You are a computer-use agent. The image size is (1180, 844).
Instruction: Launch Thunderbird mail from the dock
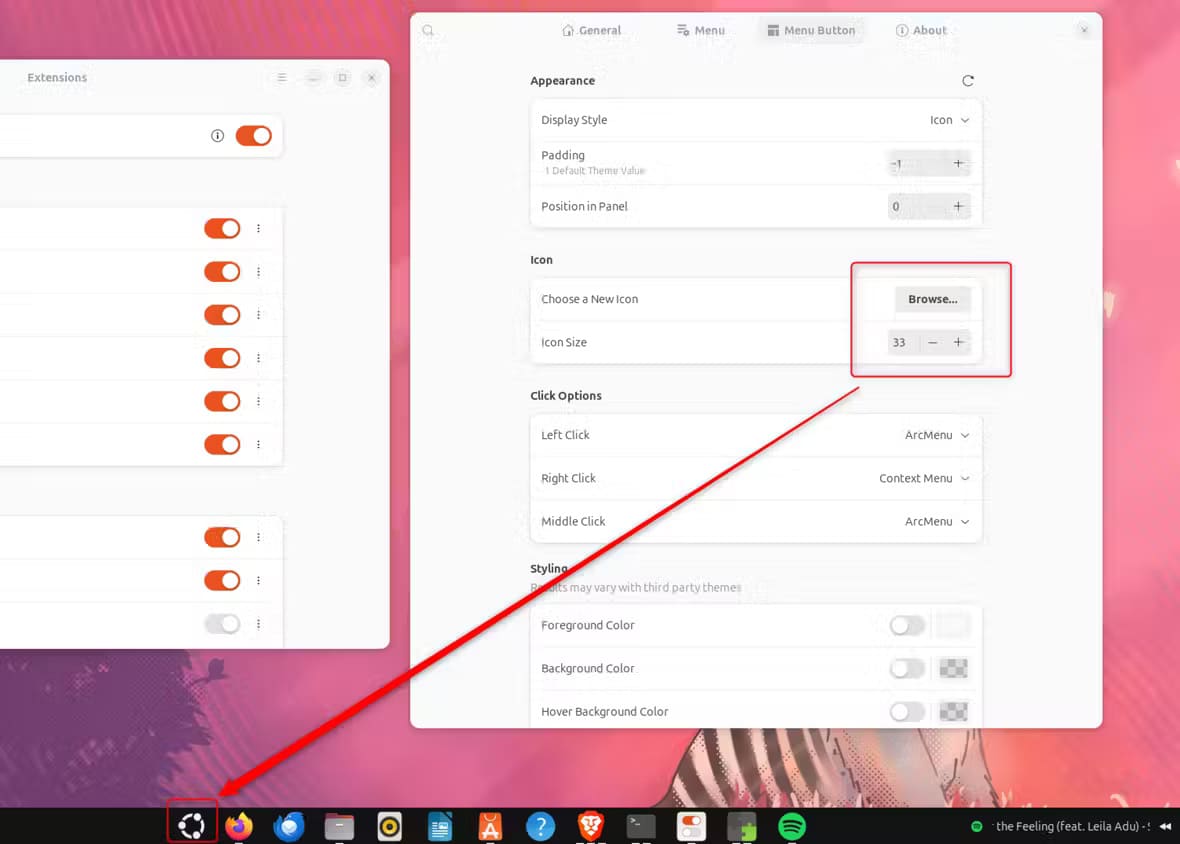tap(289, 826)
